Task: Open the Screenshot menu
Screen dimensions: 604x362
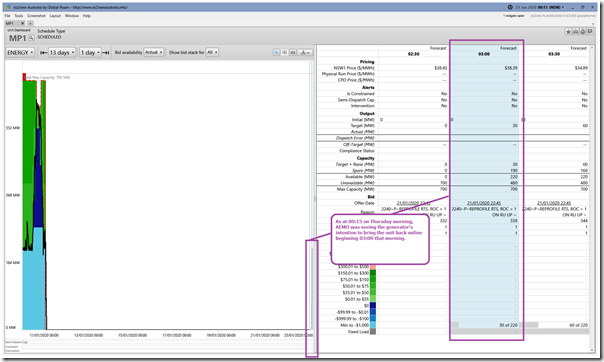Action: point(36,16)
